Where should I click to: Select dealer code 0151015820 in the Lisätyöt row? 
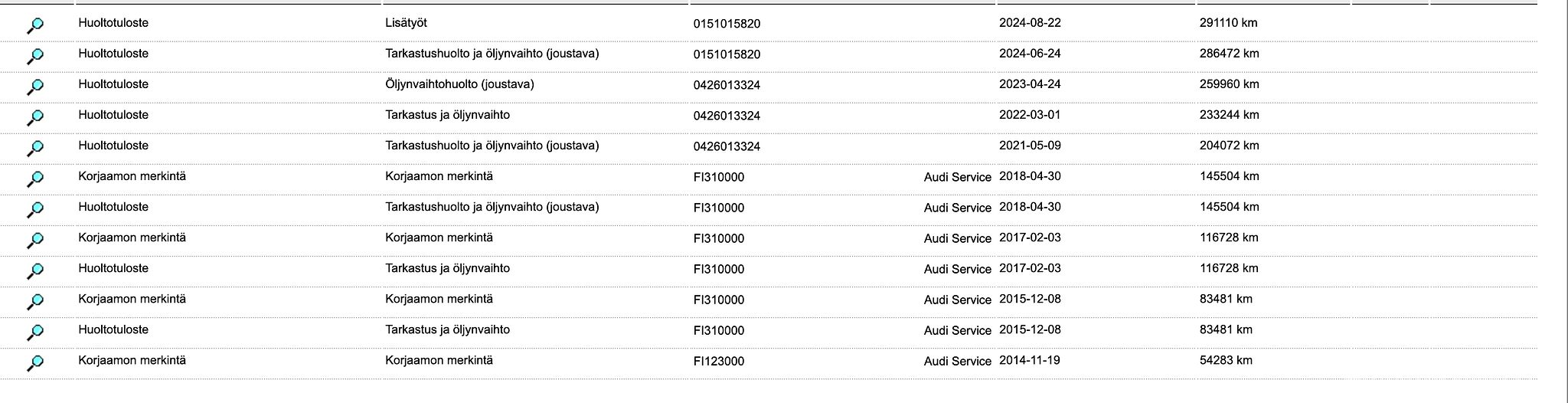[x=727, y=24]
